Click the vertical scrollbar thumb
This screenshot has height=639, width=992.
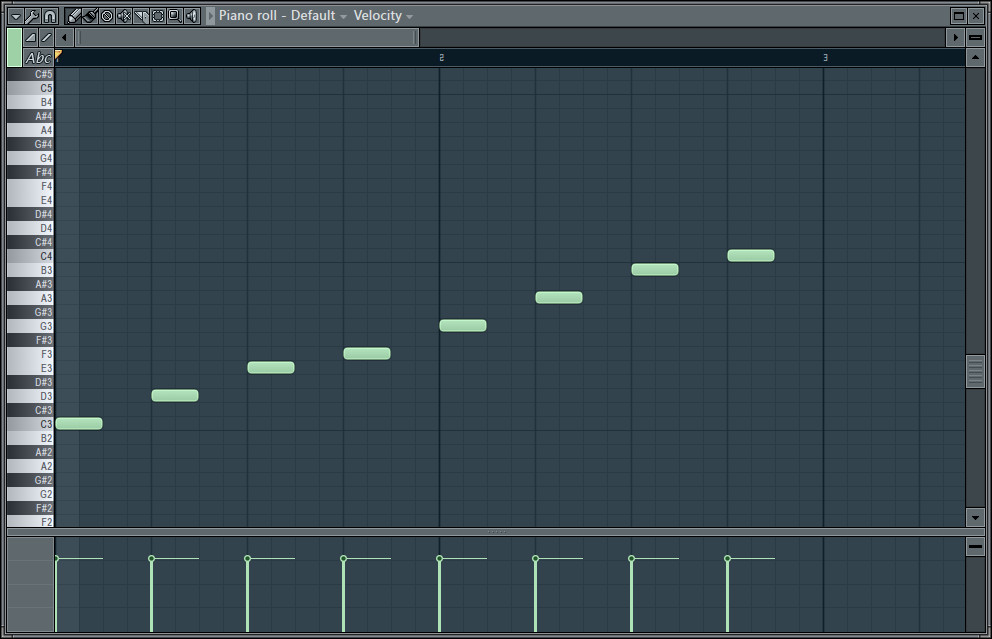[975, 371]
